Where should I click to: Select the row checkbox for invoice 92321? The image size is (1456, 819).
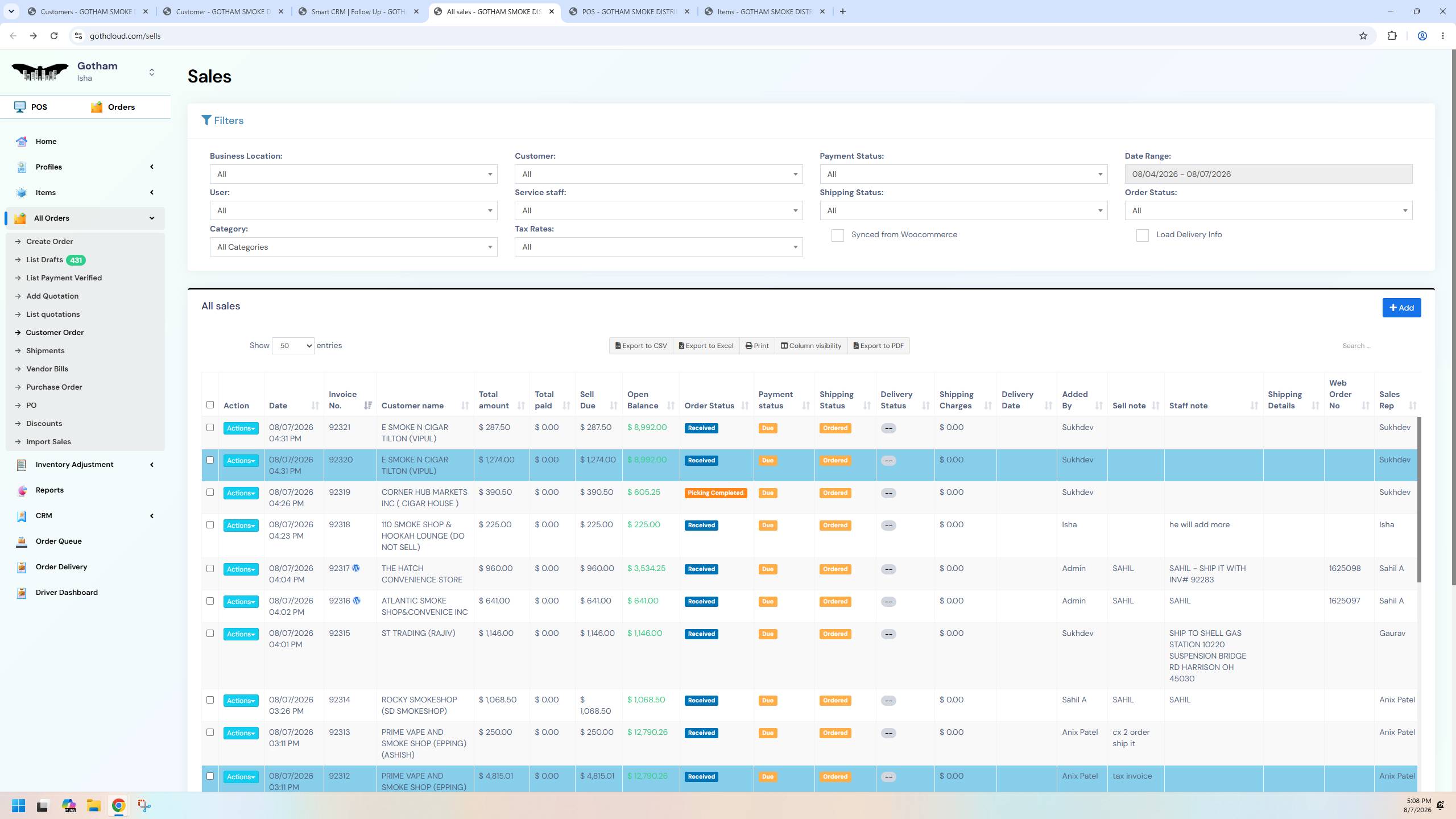coord(210,428)
